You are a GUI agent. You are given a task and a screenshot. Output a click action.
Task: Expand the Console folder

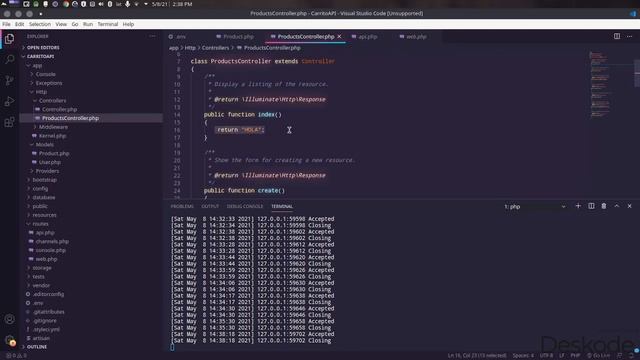click(45, 74)
